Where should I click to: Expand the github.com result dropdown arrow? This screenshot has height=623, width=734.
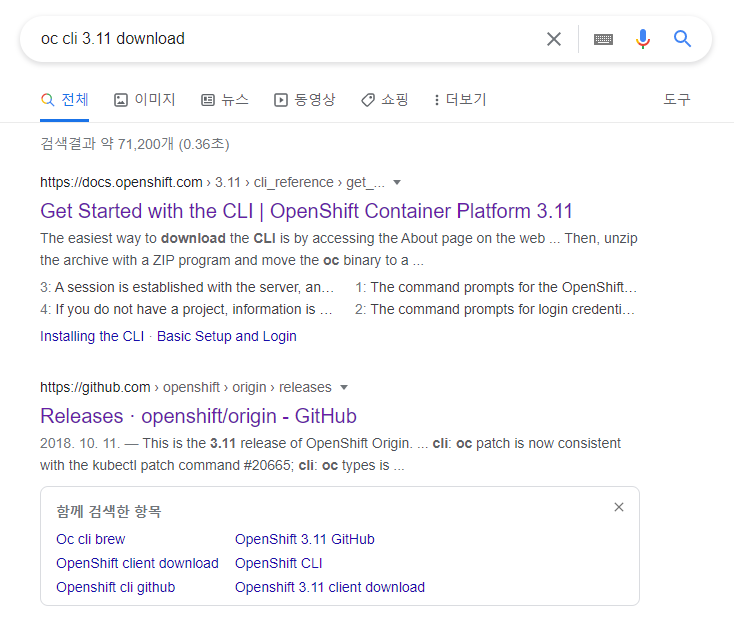click(x=344, y=388)
